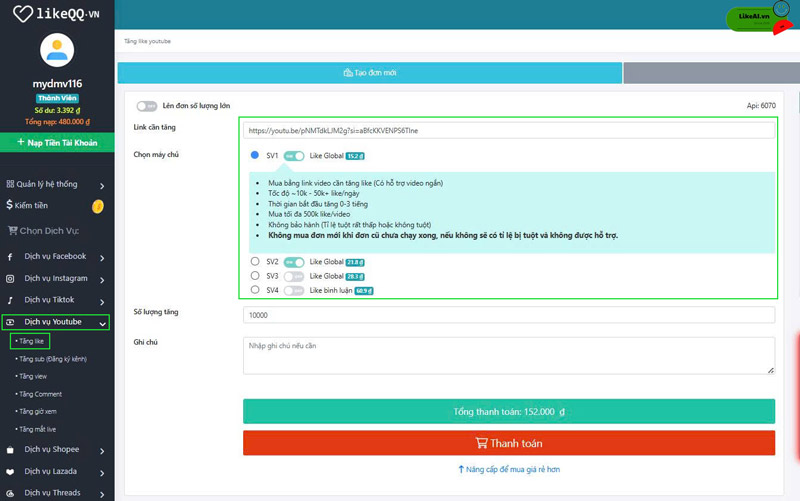This screenshot has width=800, height=501.
Task: Click the LikeAI.vn badge at top right
Action: point(757,18)
